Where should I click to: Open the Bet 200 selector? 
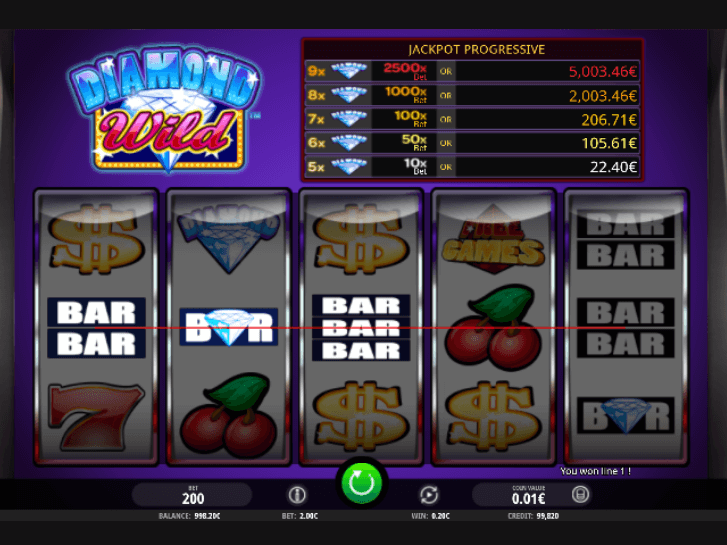192,495
